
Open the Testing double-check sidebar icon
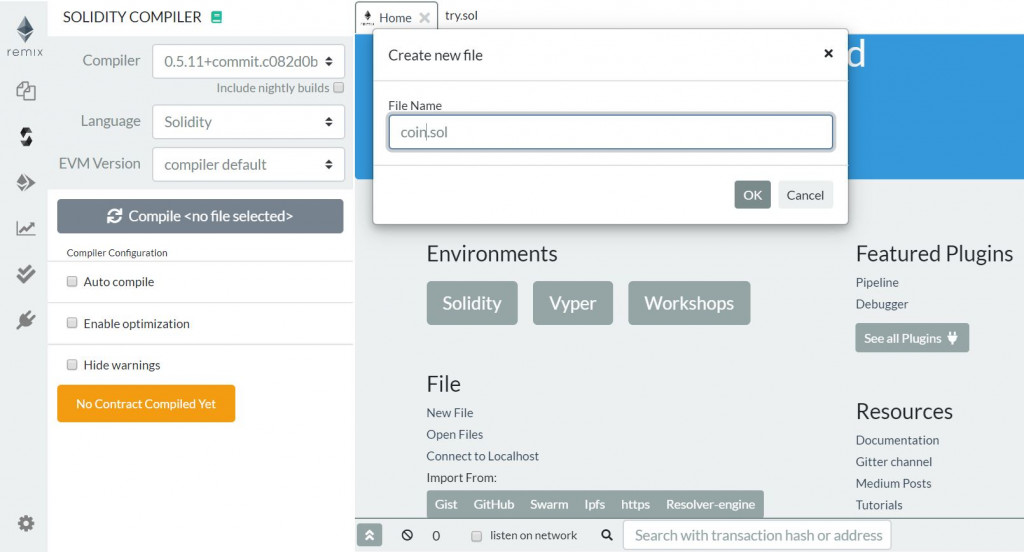[x=25, y=274]
